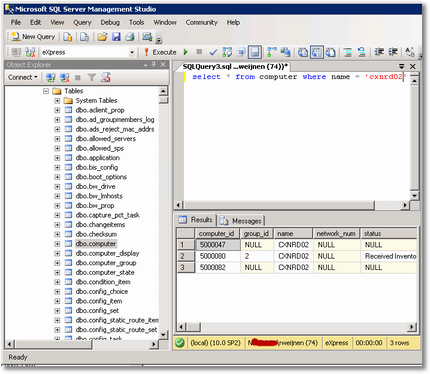The height and width of the screenshot is (374, 430).
Task: Click the Comment out selected lines icon
Action: [x=348, y=52]
